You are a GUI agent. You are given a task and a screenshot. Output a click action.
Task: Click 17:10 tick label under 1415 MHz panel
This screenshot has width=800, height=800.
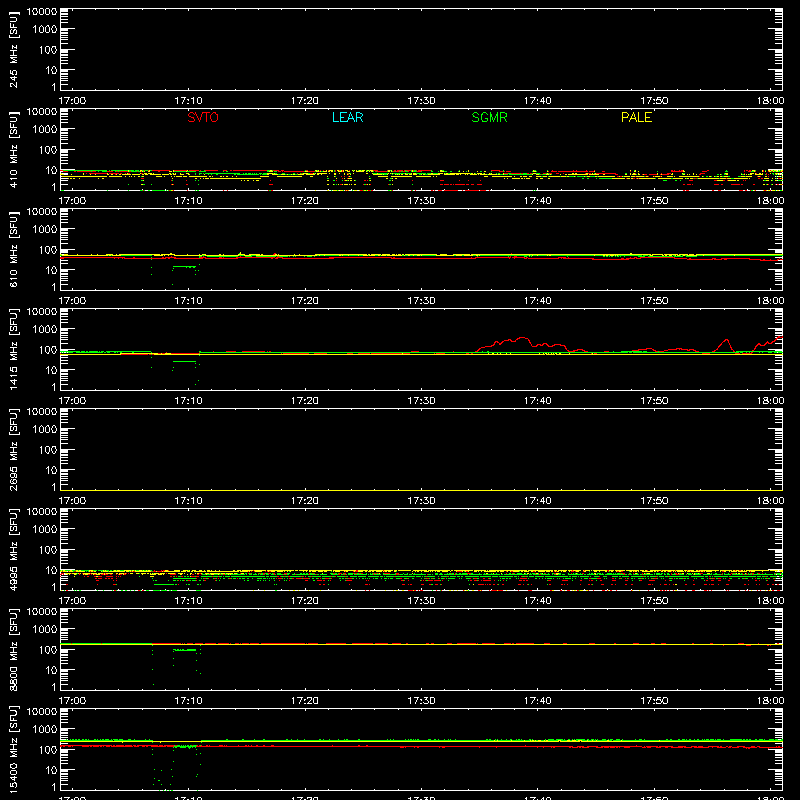[x=188, y=401]
